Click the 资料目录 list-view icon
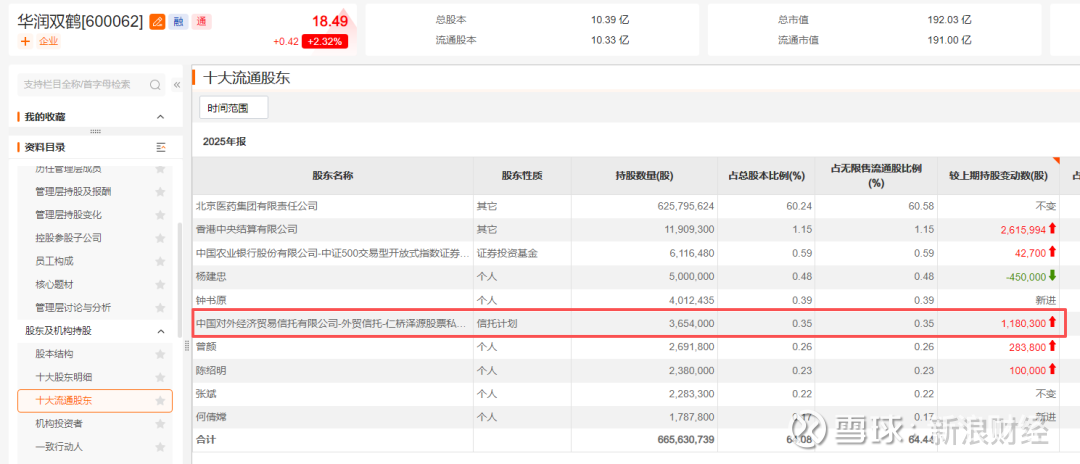The height and width of the screenshot is (464, 1080). coord(161,147)
